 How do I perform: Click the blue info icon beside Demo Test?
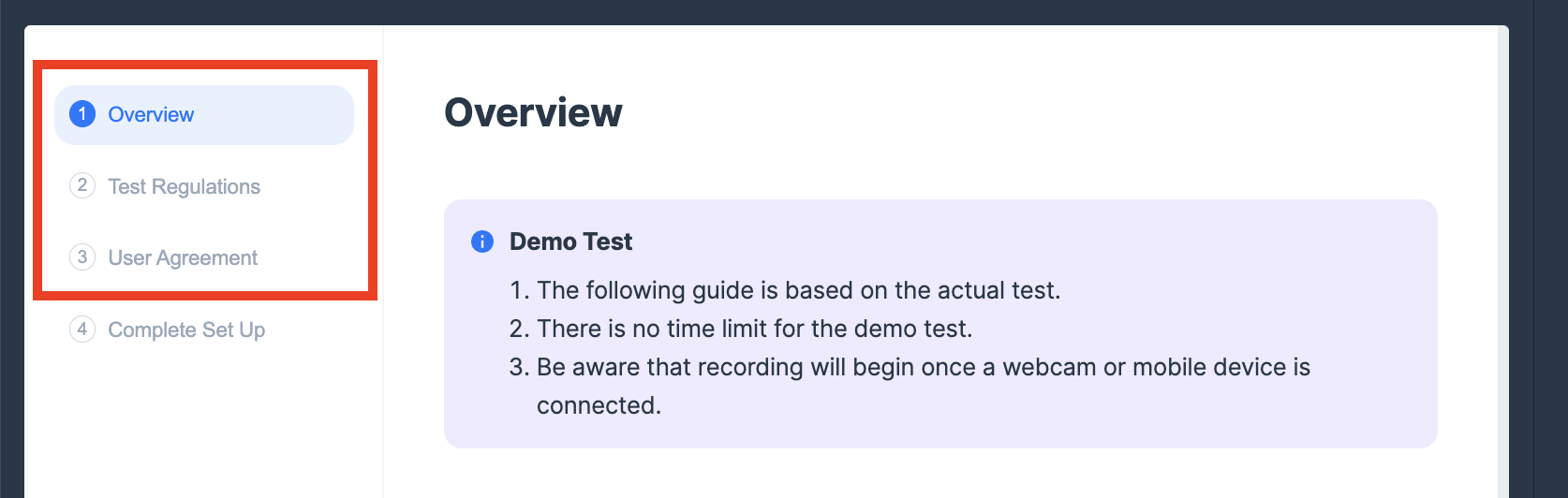[x=481, y=242]
